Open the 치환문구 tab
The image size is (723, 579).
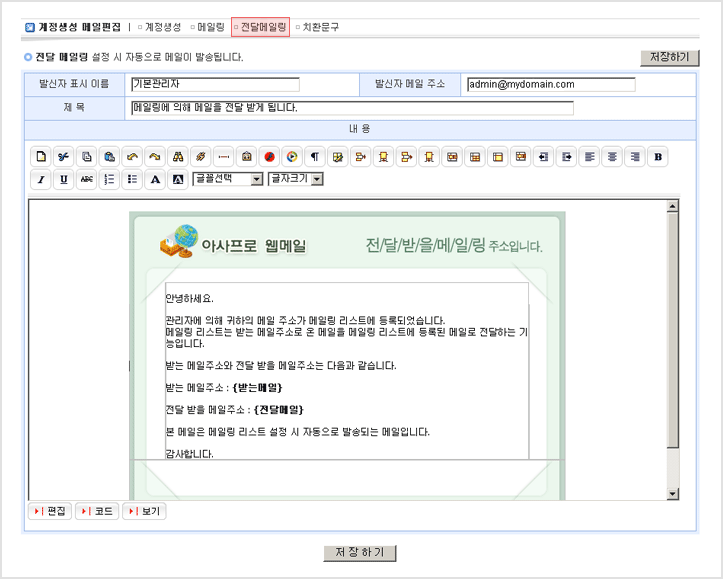pos(318,27)
